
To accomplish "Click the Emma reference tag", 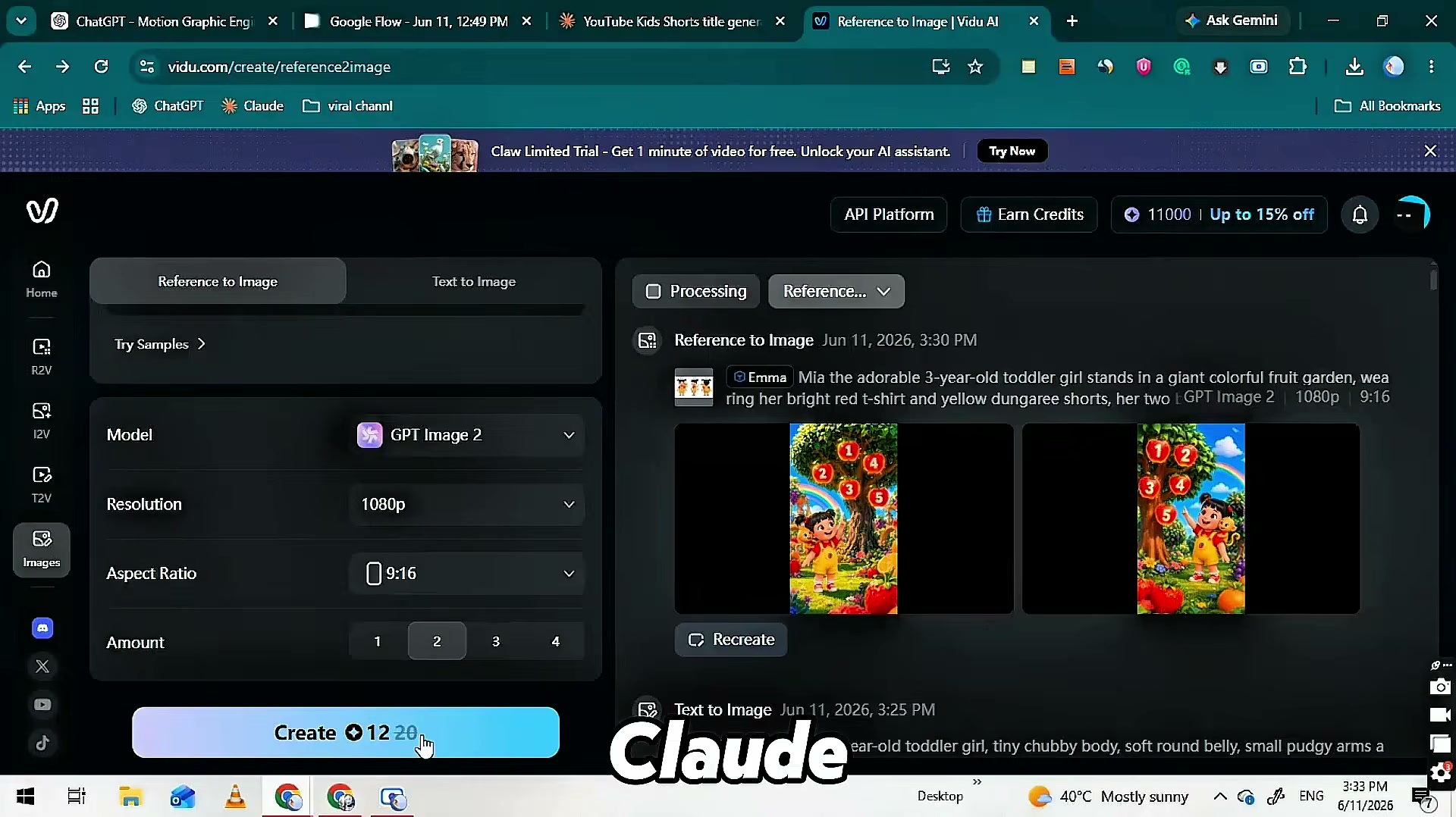I will [760, 377].
